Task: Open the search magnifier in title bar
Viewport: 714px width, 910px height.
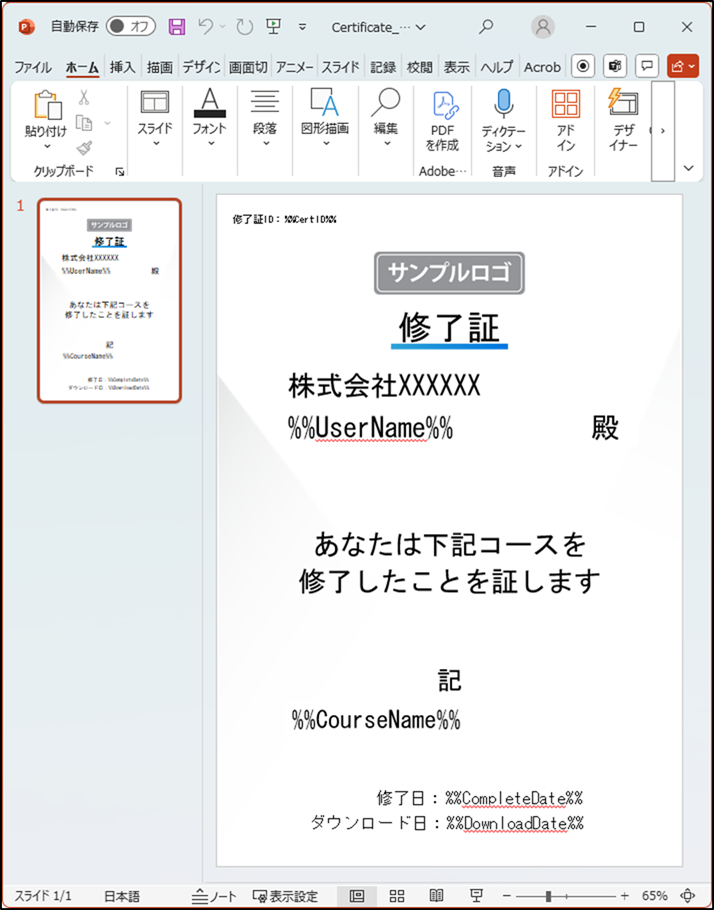Action: coord(486,27)
